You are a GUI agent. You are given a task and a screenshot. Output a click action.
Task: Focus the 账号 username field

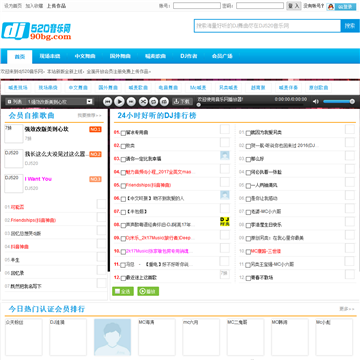(x=197, y=6)
